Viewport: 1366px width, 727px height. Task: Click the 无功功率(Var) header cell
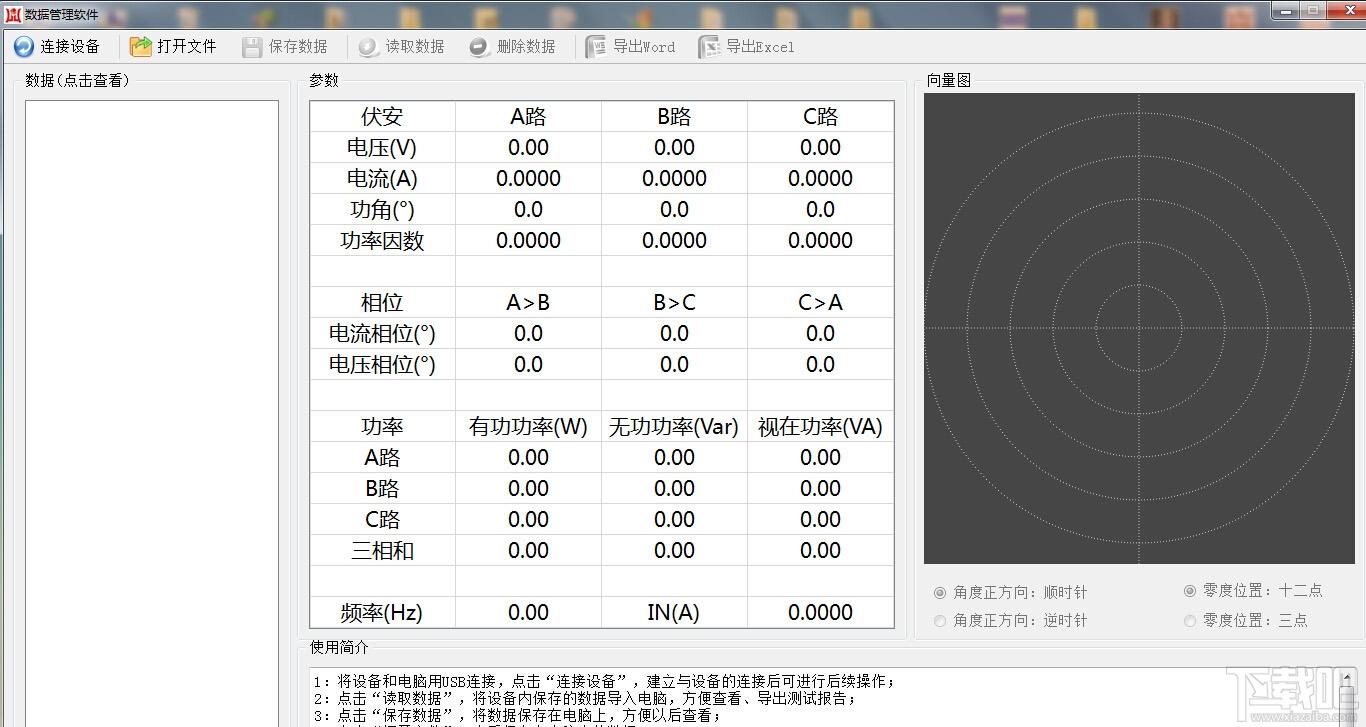point(674,426)
